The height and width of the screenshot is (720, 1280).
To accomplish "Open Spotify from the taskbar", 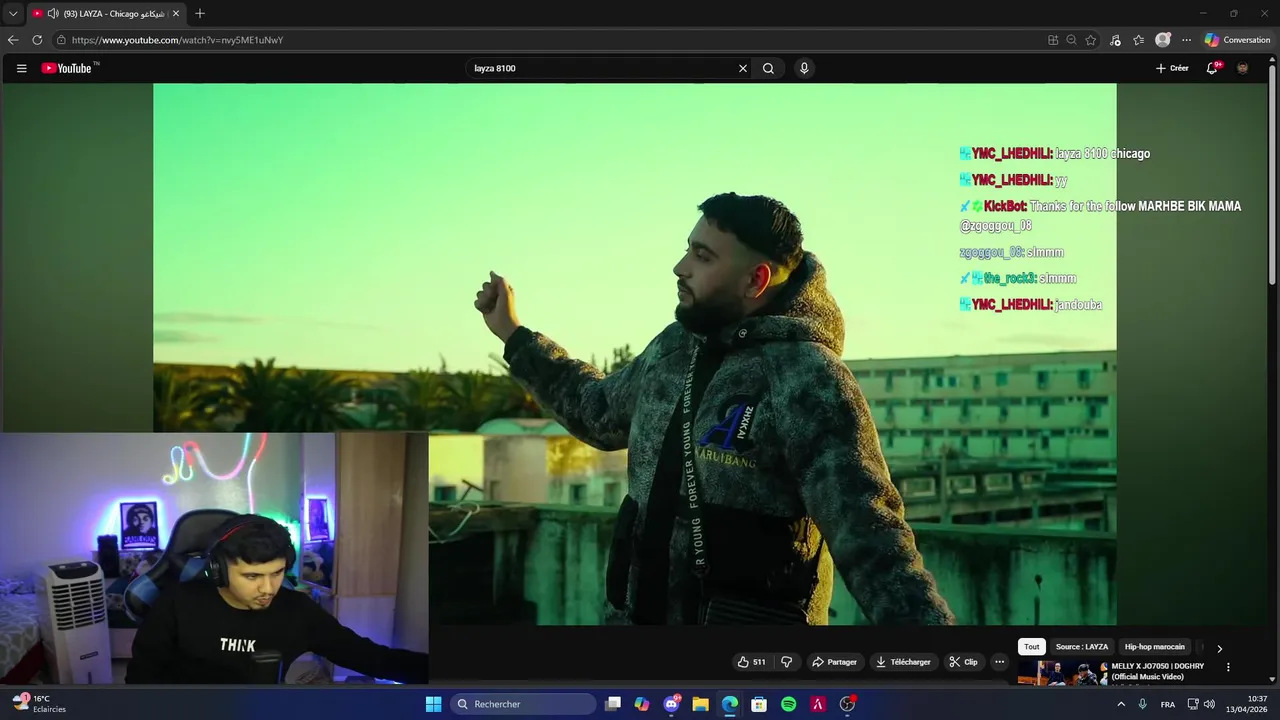I will tap(788, 704).
